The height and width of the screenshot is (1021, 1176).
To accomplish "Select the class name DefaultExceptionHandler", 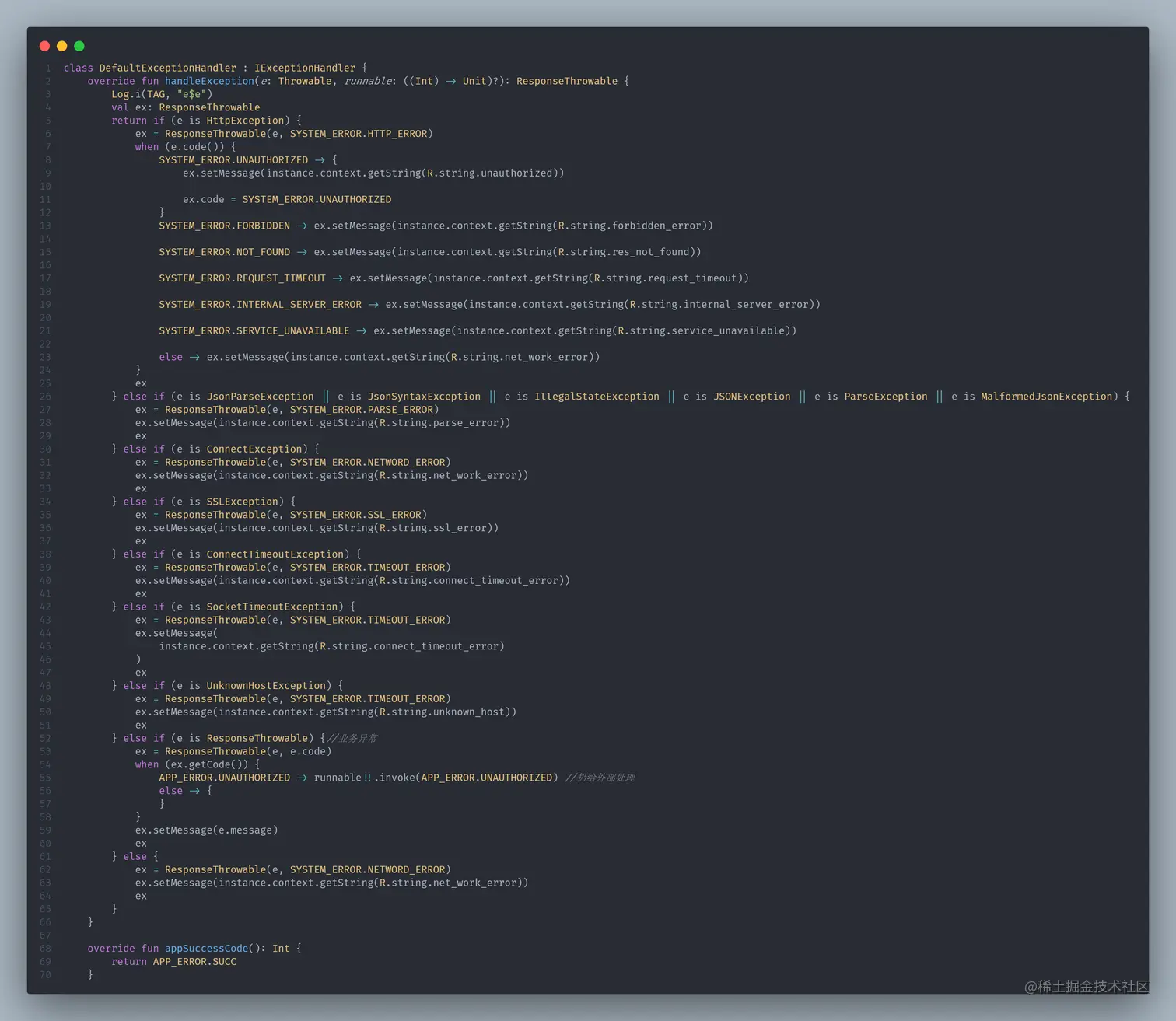I will click(167, 68).
